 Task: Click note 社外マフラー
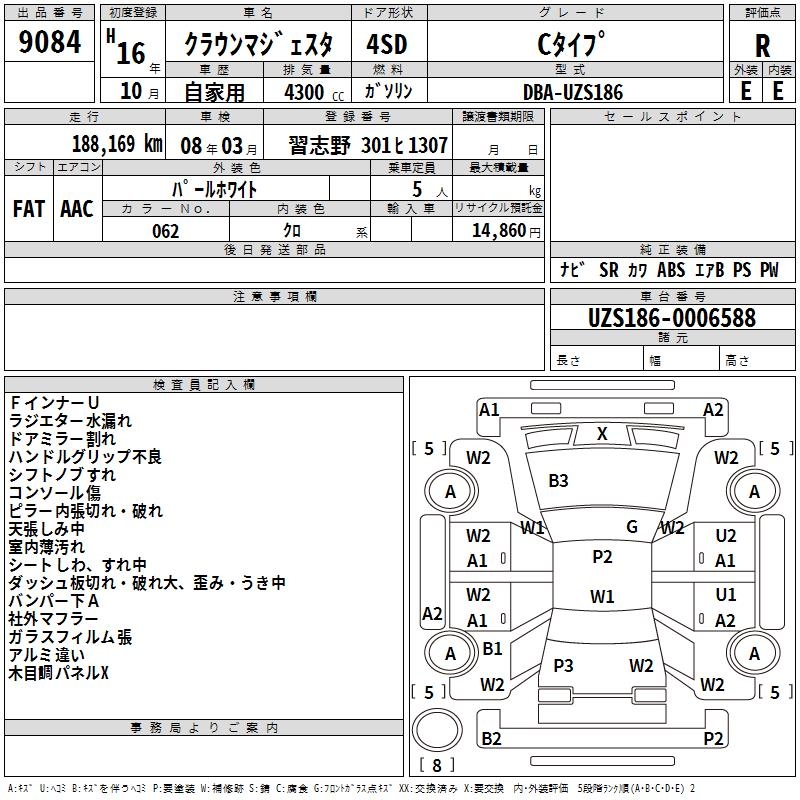(53, 619)
